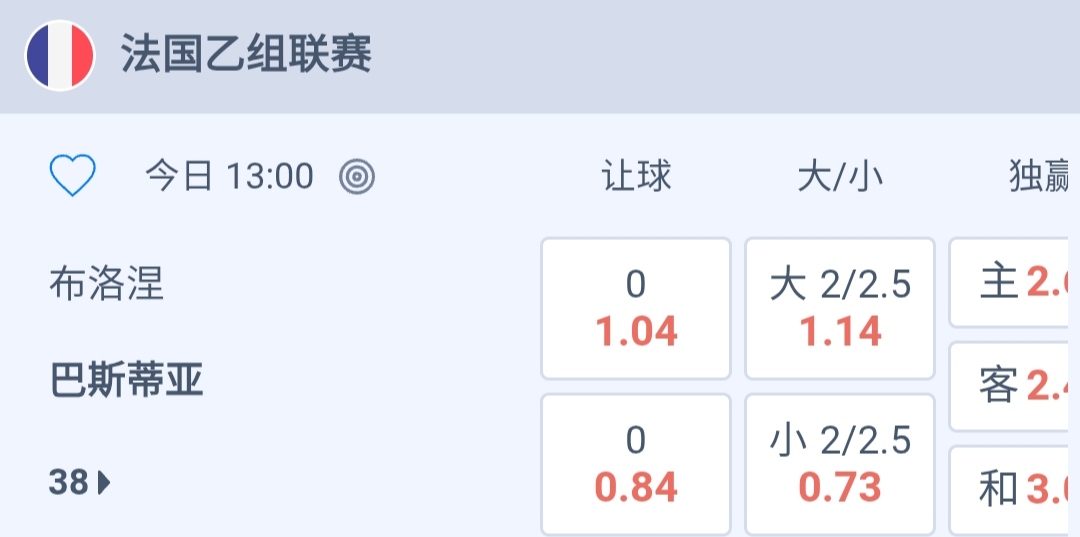This screenshot has height=537, width=1080.
Task: Bet on 小 2/2.5 at 0.73
Action: [840, 464]
